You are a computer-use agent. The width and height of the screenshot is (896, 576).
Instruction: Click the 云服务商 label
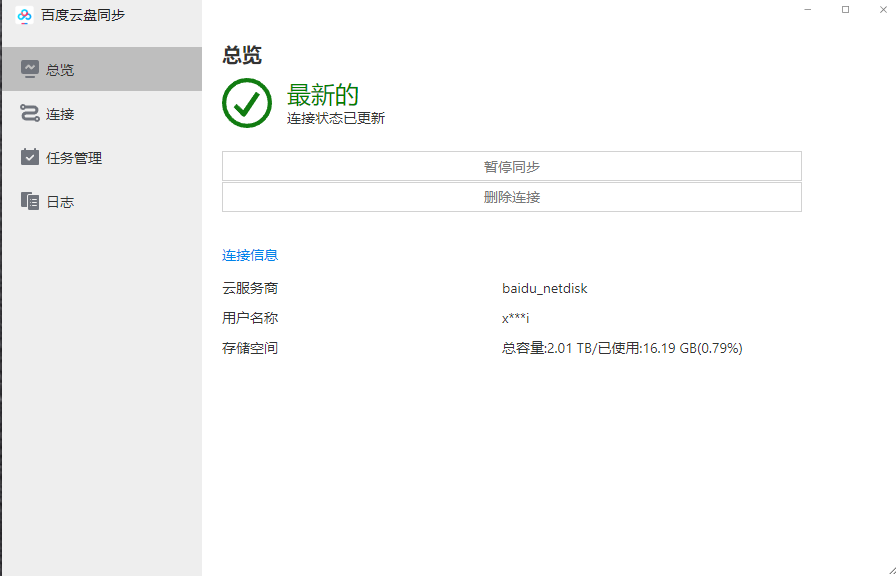click(250, 288)
